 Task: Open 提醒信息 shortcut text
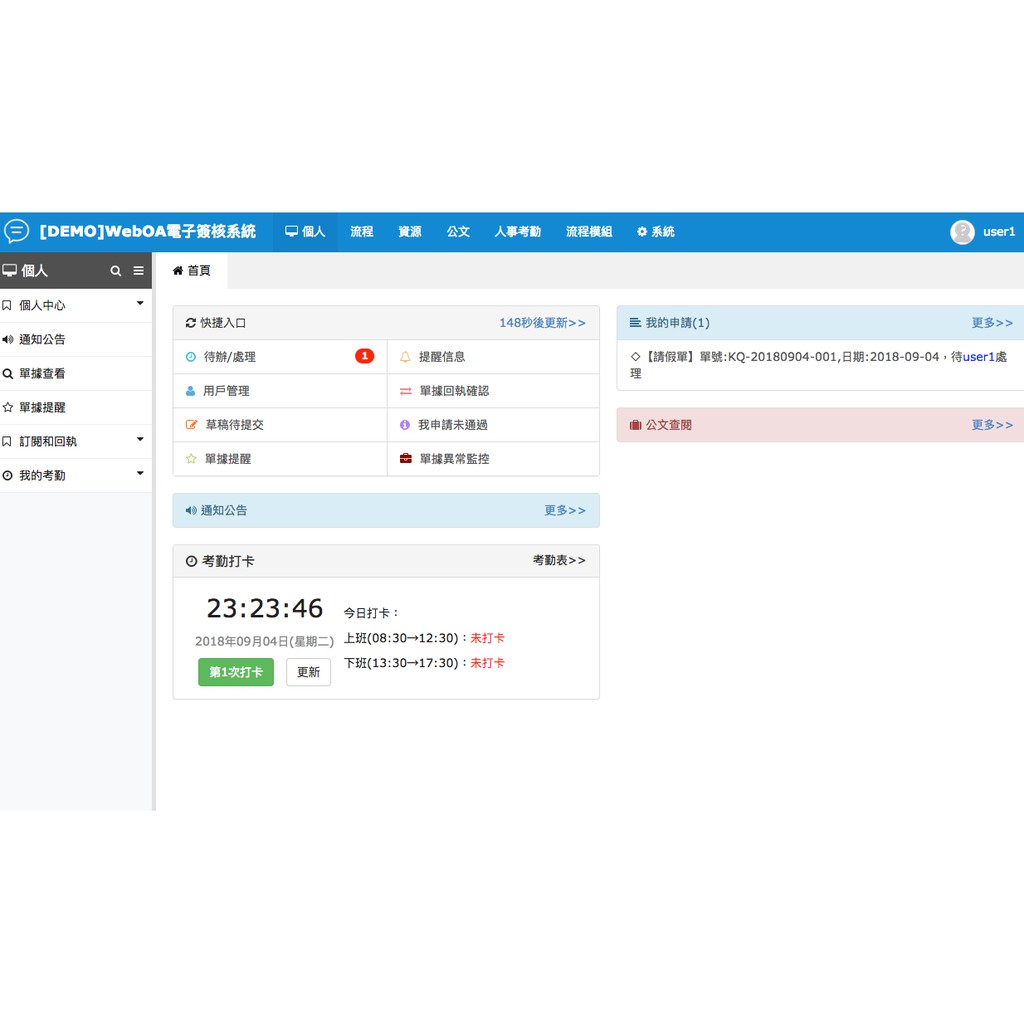coord(442,357)
